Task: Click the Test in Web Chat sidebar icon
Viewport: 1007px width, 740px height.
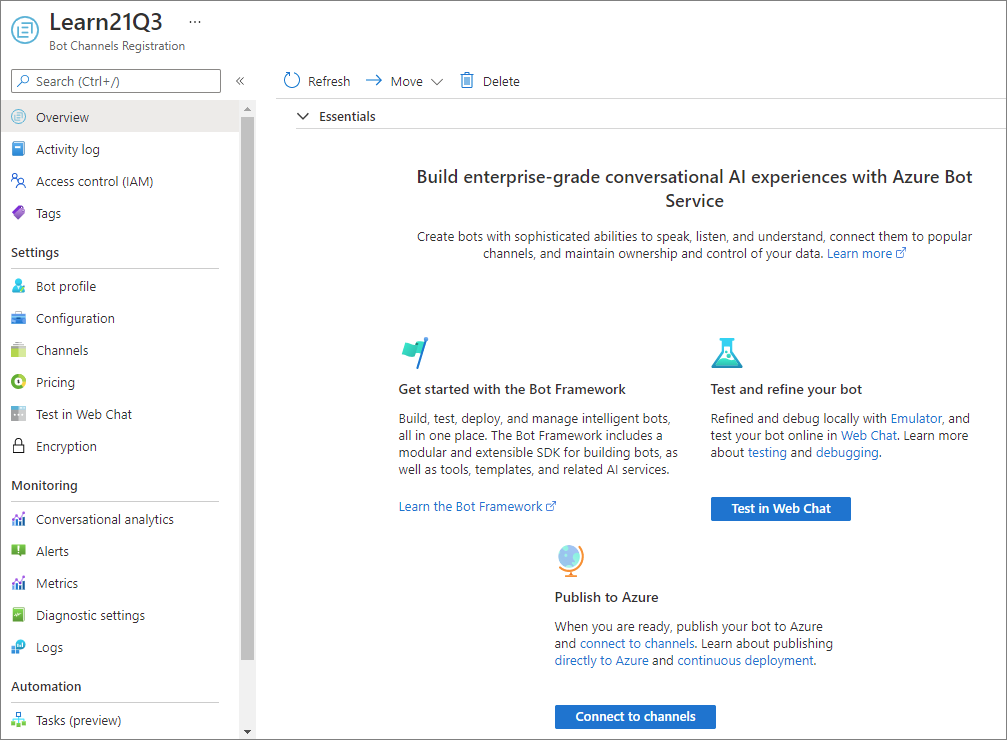Action: tap(19, 414)
